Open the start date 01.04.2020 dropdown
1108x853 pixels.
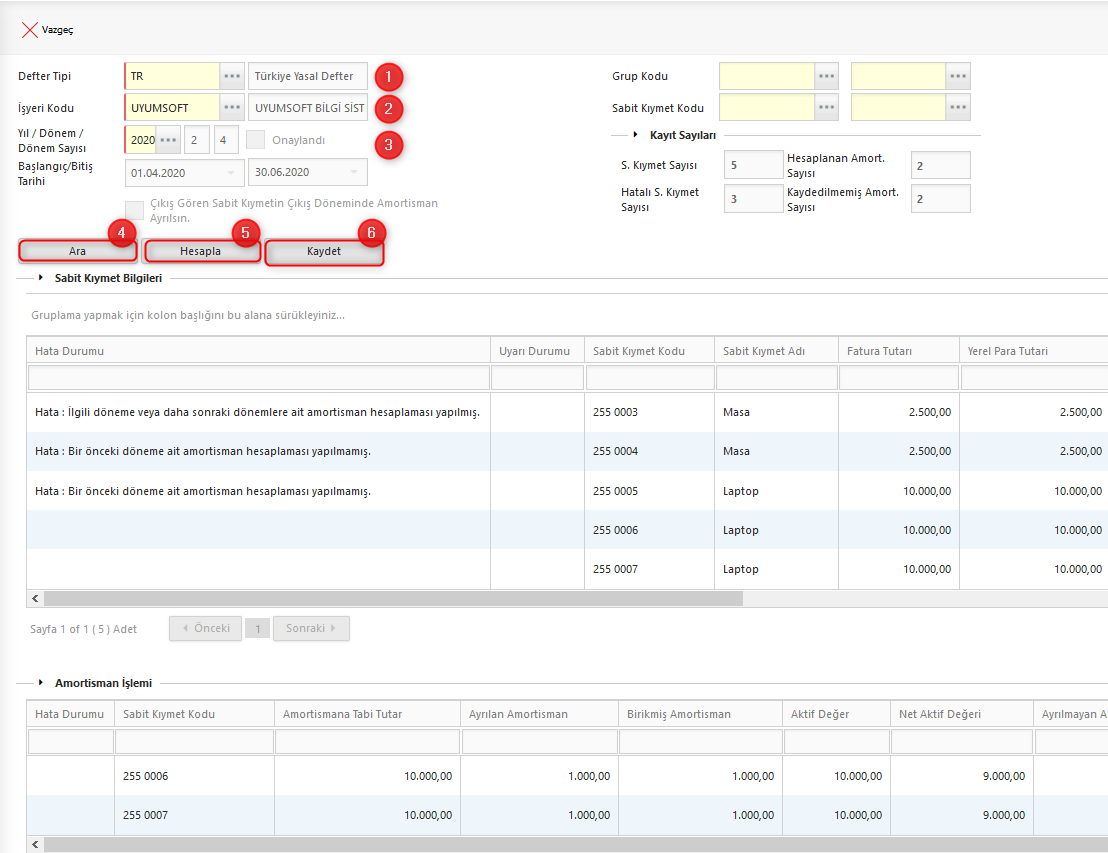(233, 173)
